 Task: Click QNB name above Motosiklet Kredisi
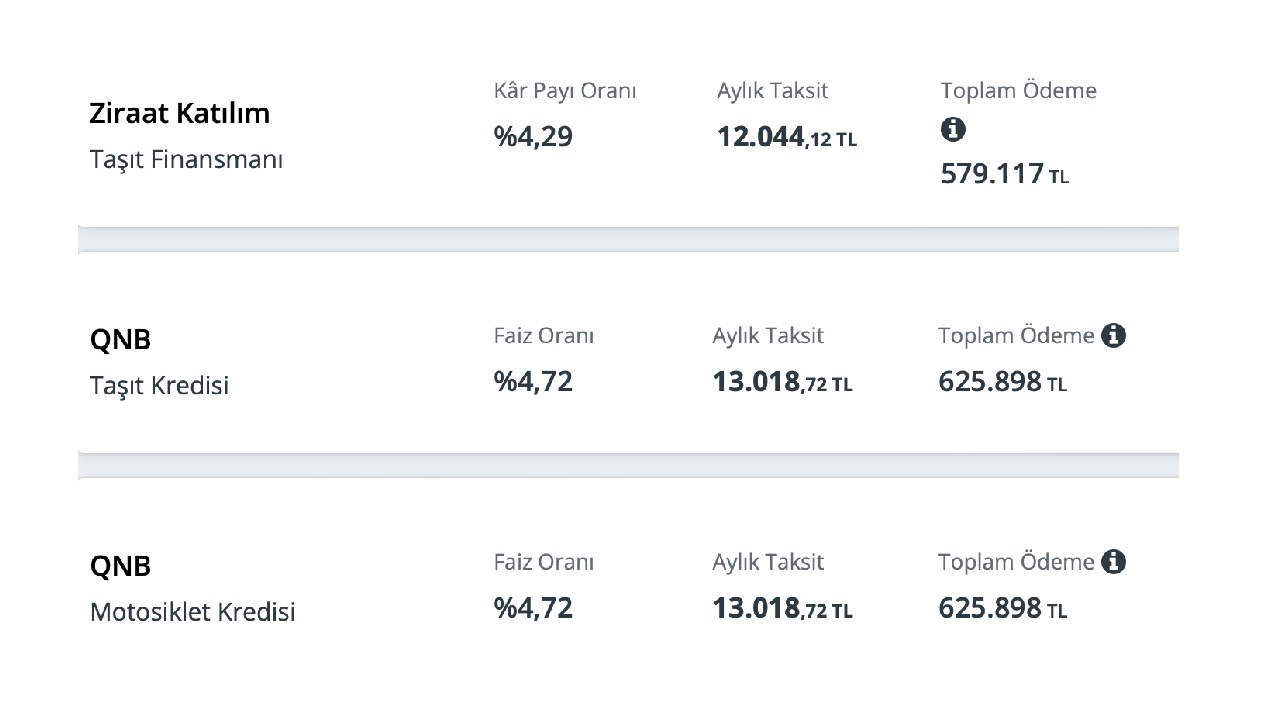click(x=120, y=566)
